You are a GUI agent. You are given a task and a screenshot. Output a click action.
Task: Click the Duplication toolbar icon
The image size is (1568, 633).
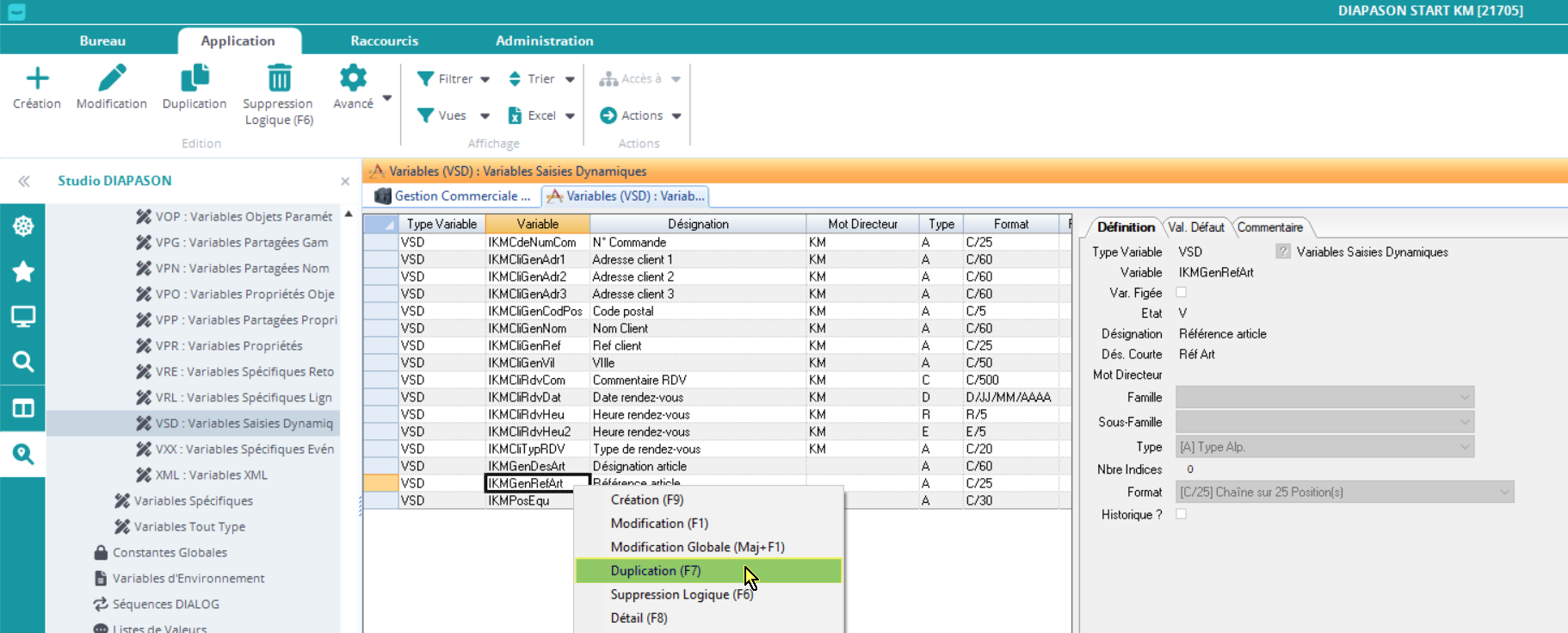click(x=194, y=79)
